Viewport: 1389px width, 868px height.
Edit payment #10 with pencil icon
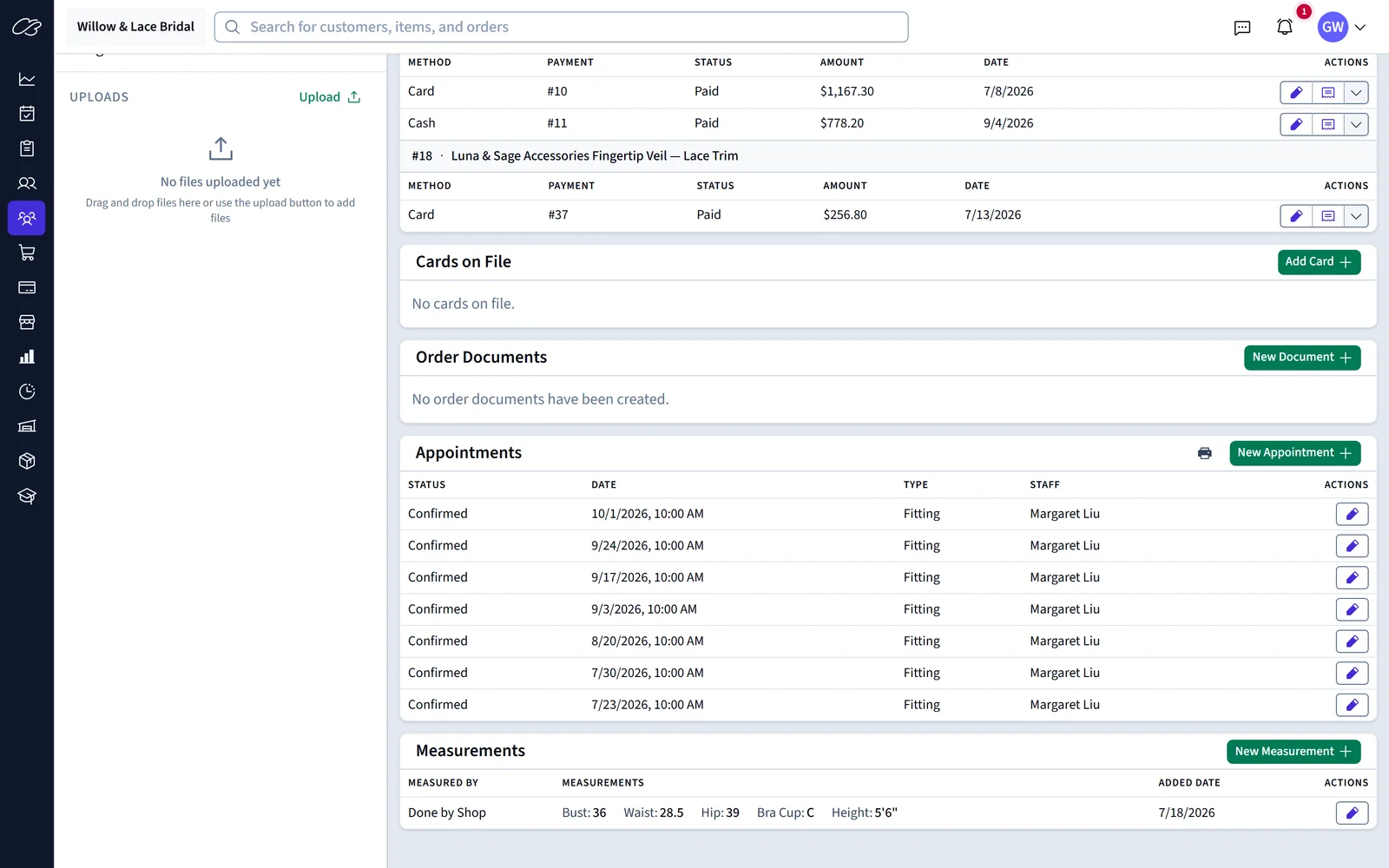click(1296, 92)
